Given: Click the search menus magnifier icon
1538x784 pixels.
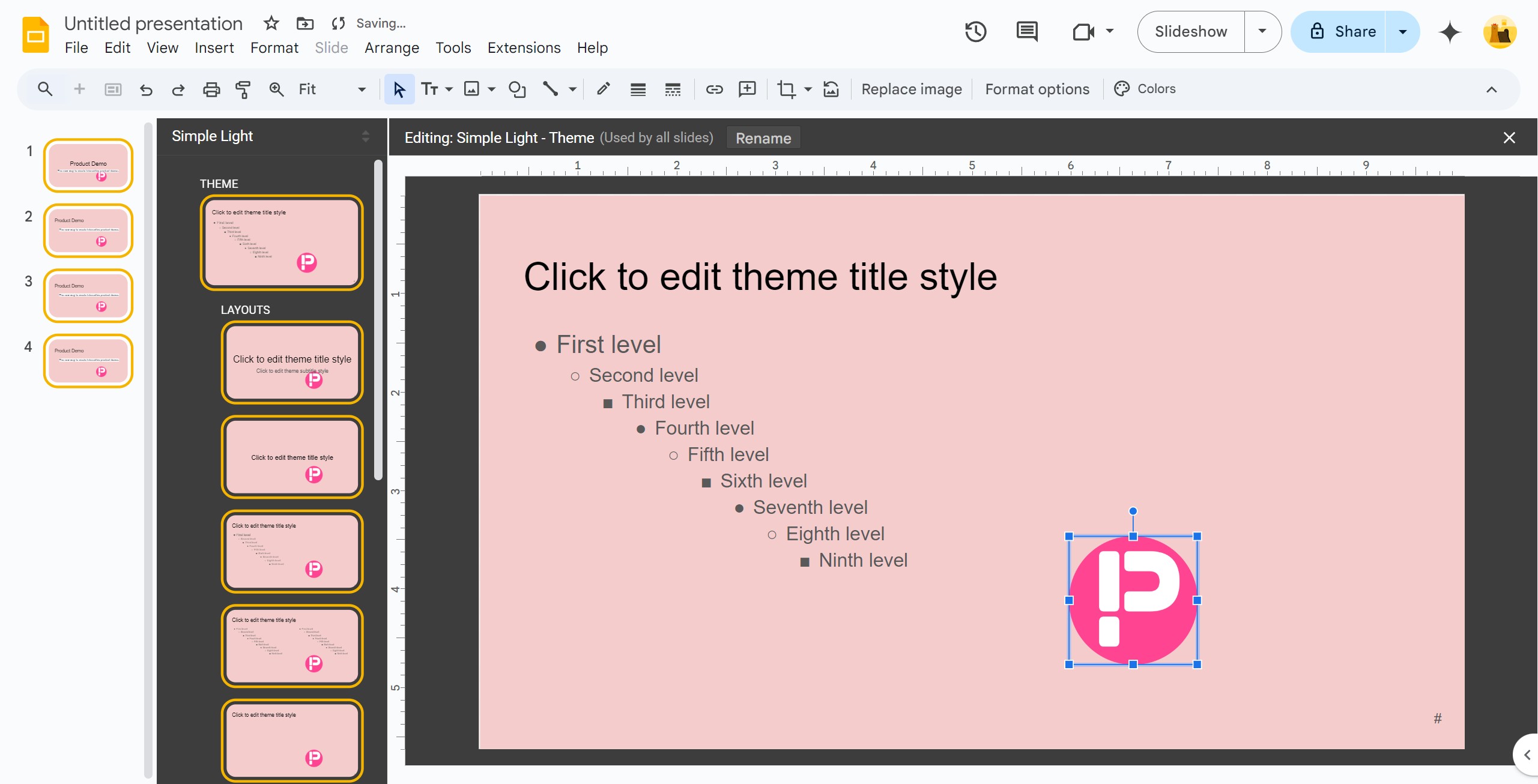Looking at the screenshot, I should point(44,89).
